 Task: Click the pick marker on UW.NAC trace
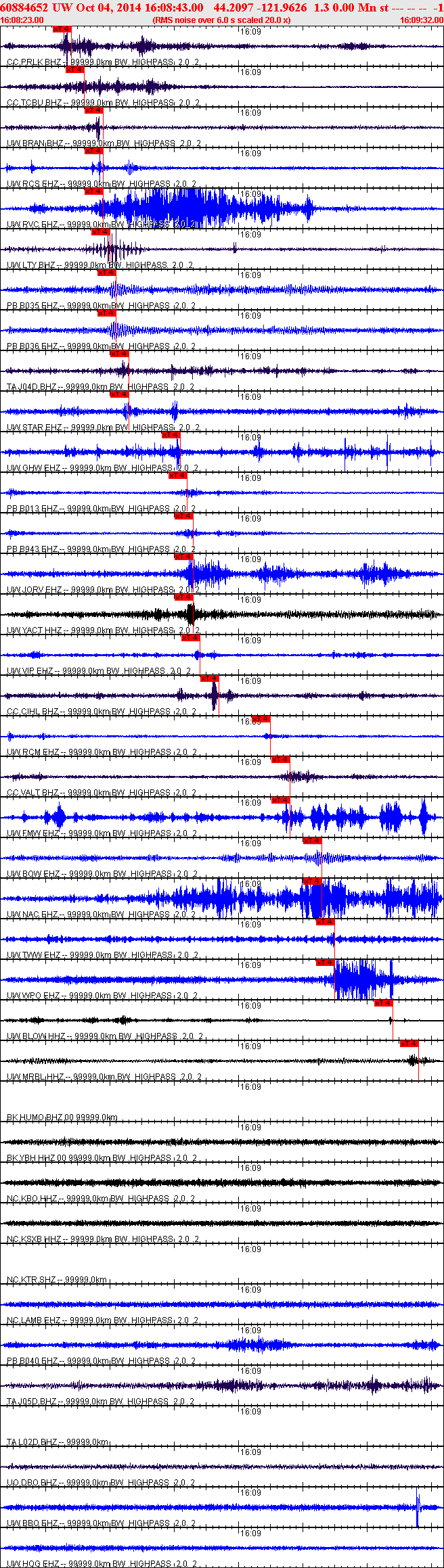[312, 881]
